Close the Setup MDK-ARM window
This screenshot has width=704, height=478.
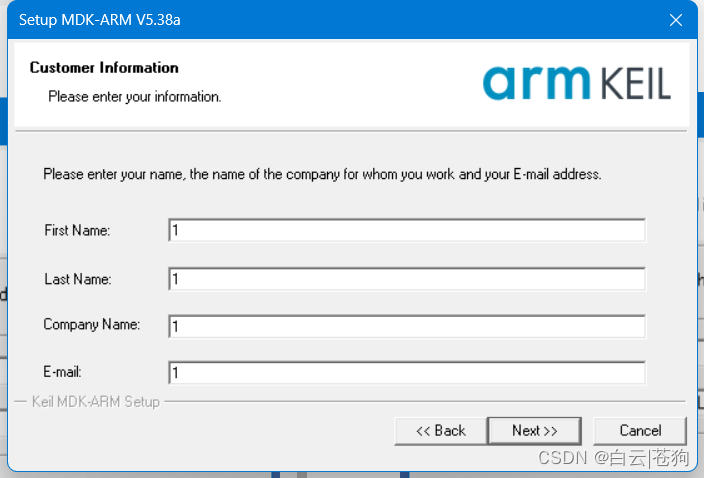click(676, 20)
